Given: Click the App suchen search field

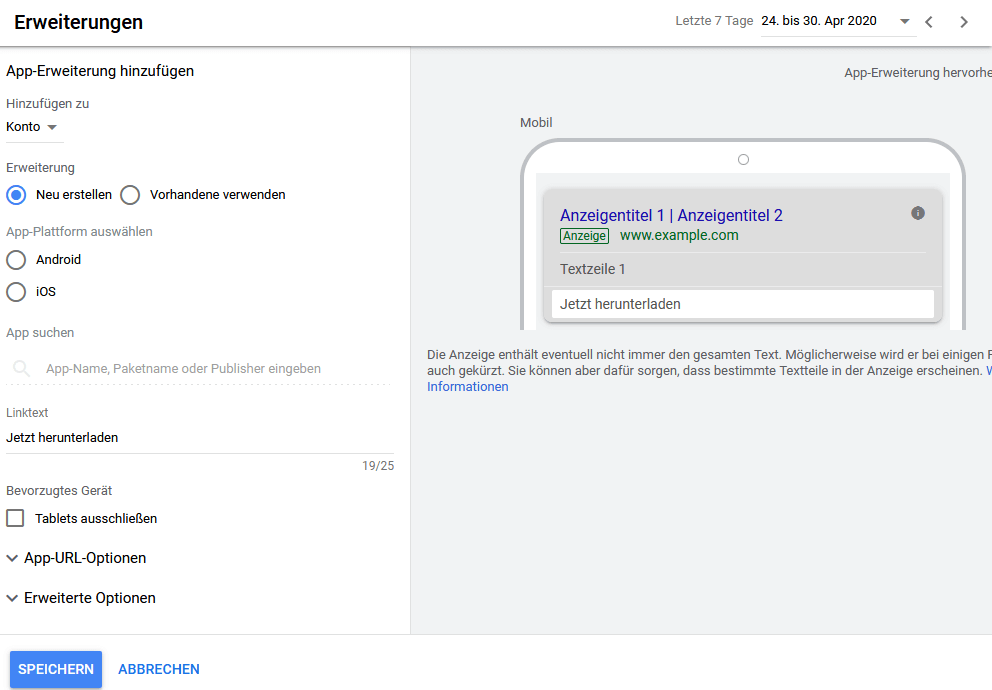Looking at the screenshot, I should pyautogui.click(x=200, y=369).
